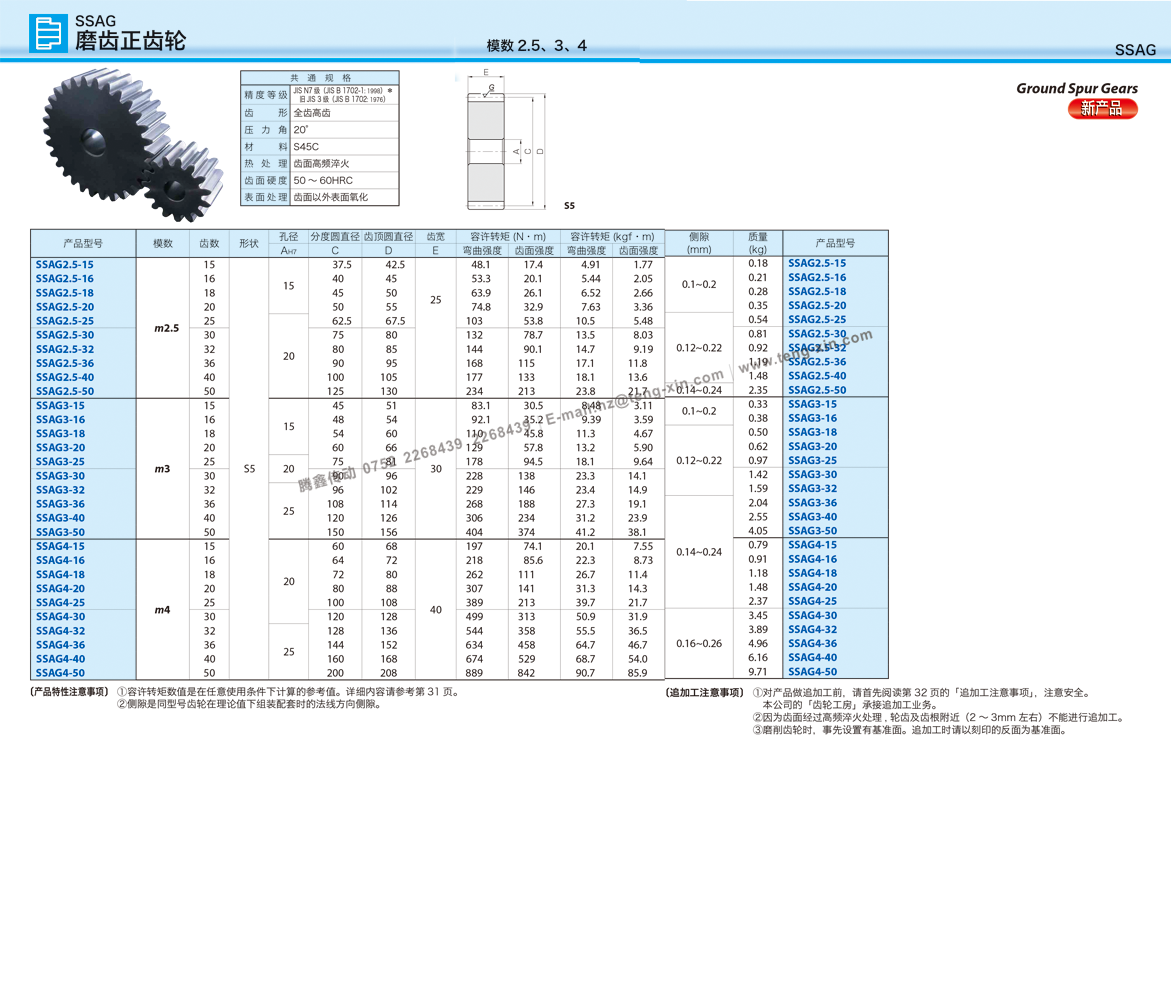
Task: Click the red 新产品 badge
Action: pos(1102,108)
